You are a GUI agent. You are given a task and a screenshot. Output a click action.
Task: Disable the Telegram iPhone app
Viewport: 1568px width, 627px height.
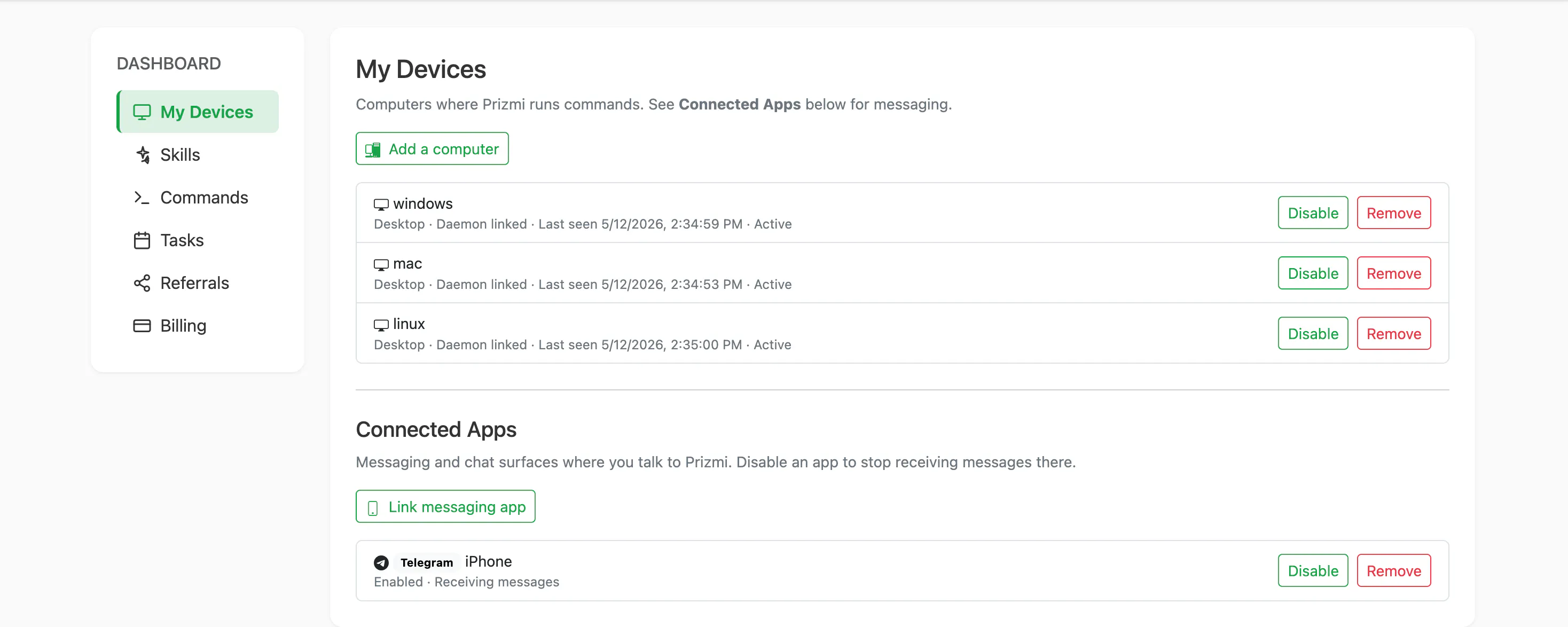tap(1313, 570)
